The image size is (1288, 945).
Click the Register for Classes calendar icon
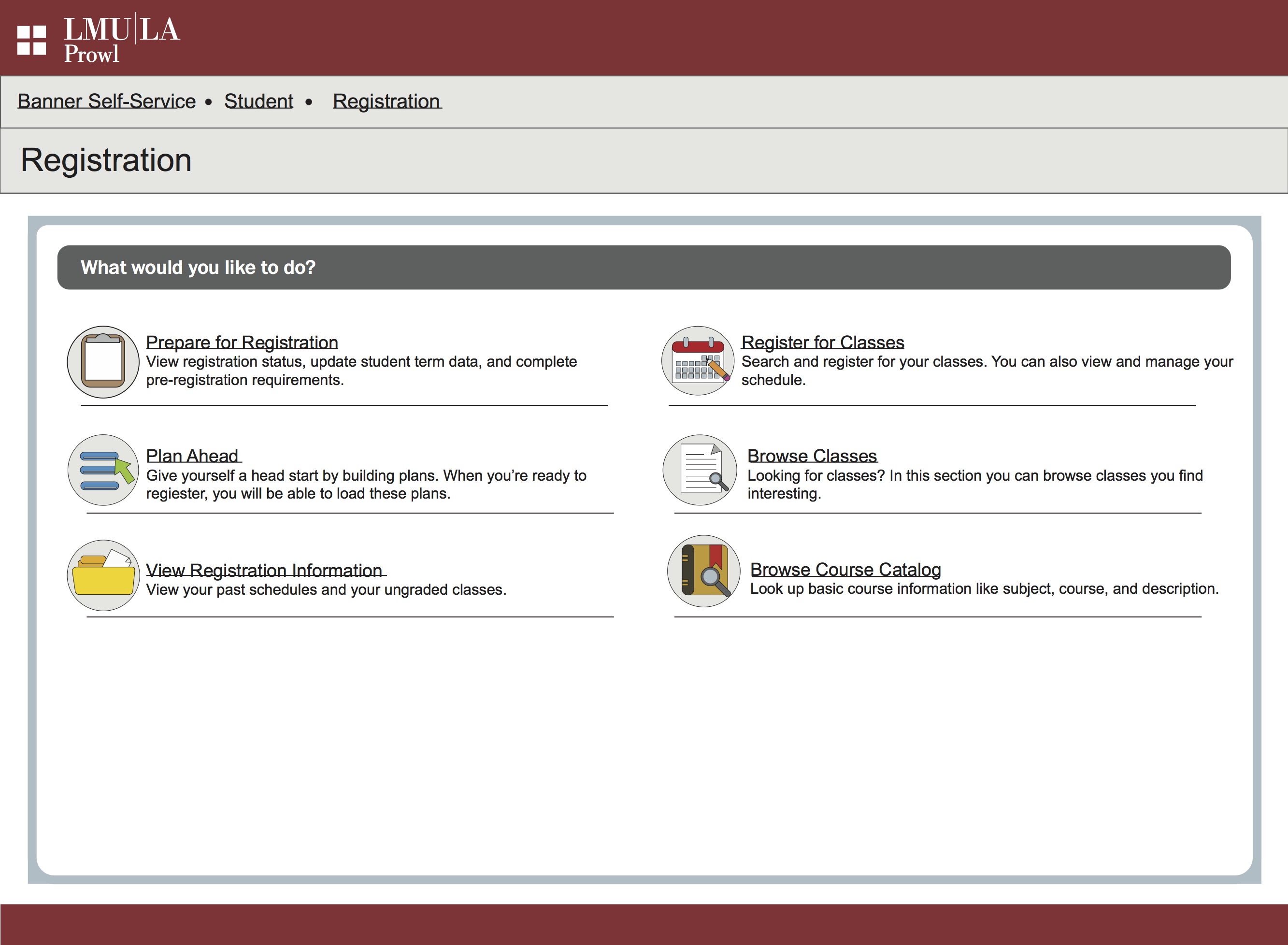(698, 361)
